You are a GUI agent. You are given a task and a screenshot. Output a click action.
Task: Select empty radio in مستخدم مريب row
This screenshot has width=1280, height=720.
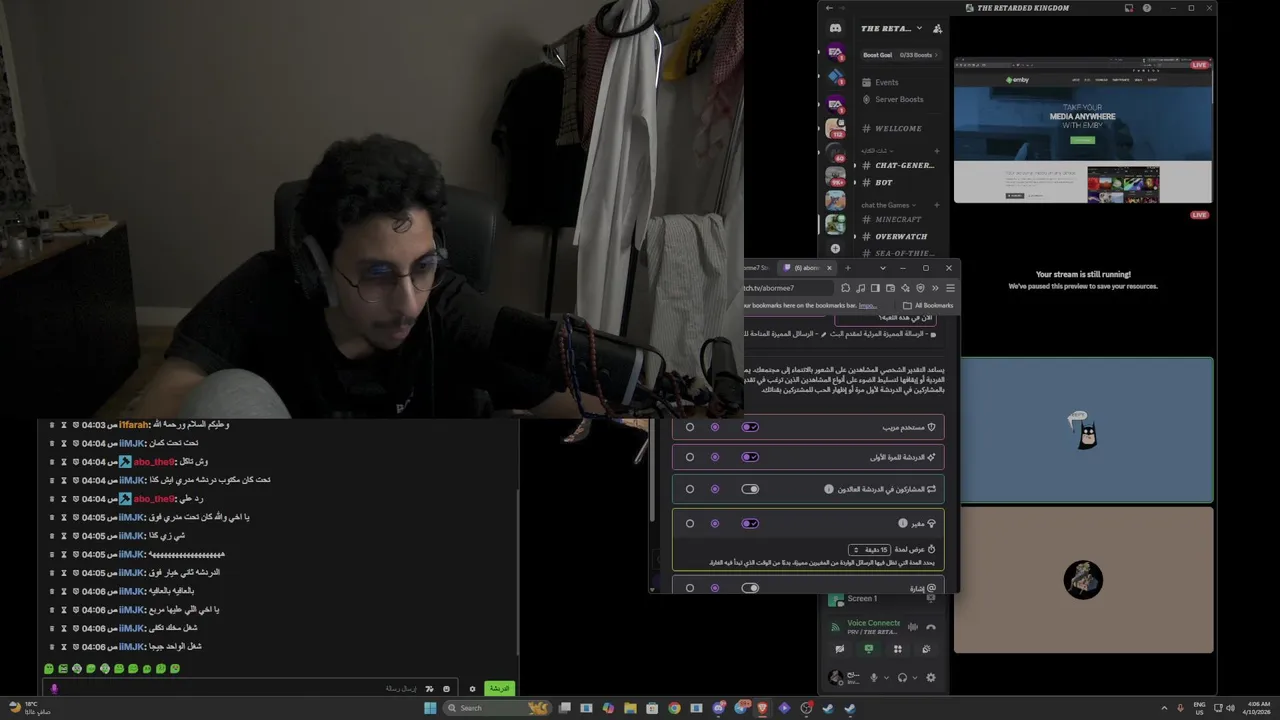689,427
